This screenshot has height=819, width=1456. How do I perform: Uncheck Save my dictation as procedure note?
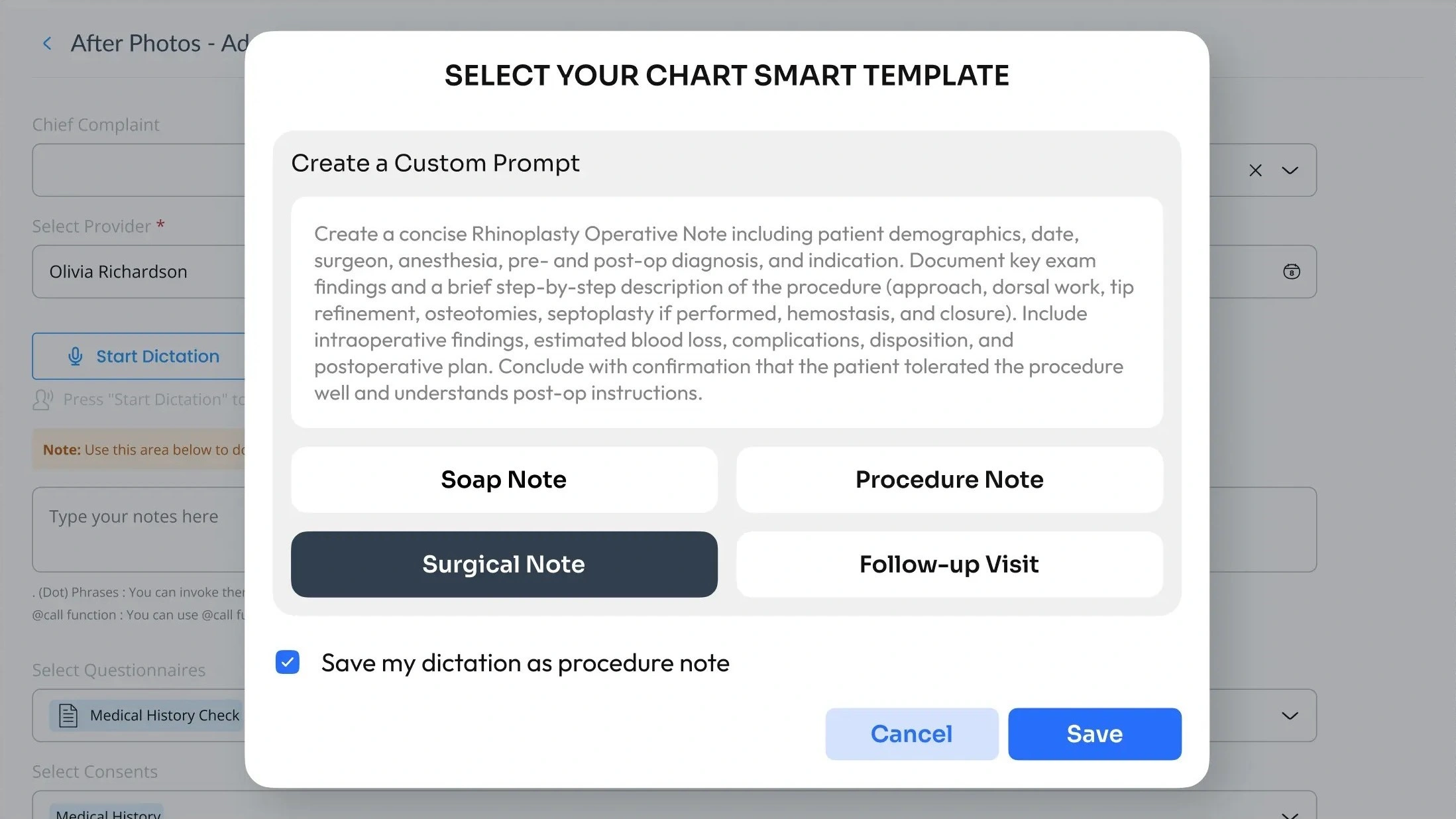click(x=288, y=663)
